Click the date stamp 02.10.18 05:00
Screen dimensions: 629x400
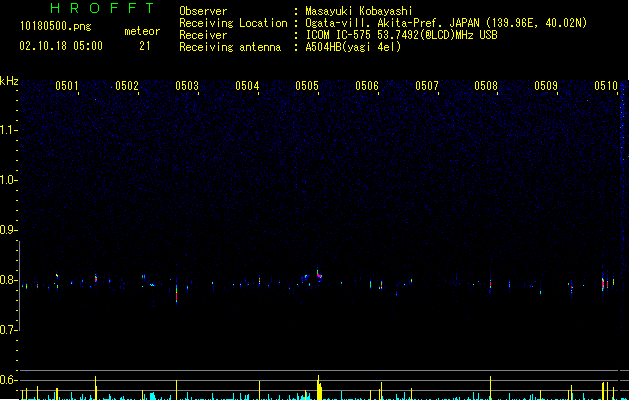click(61, 46)
